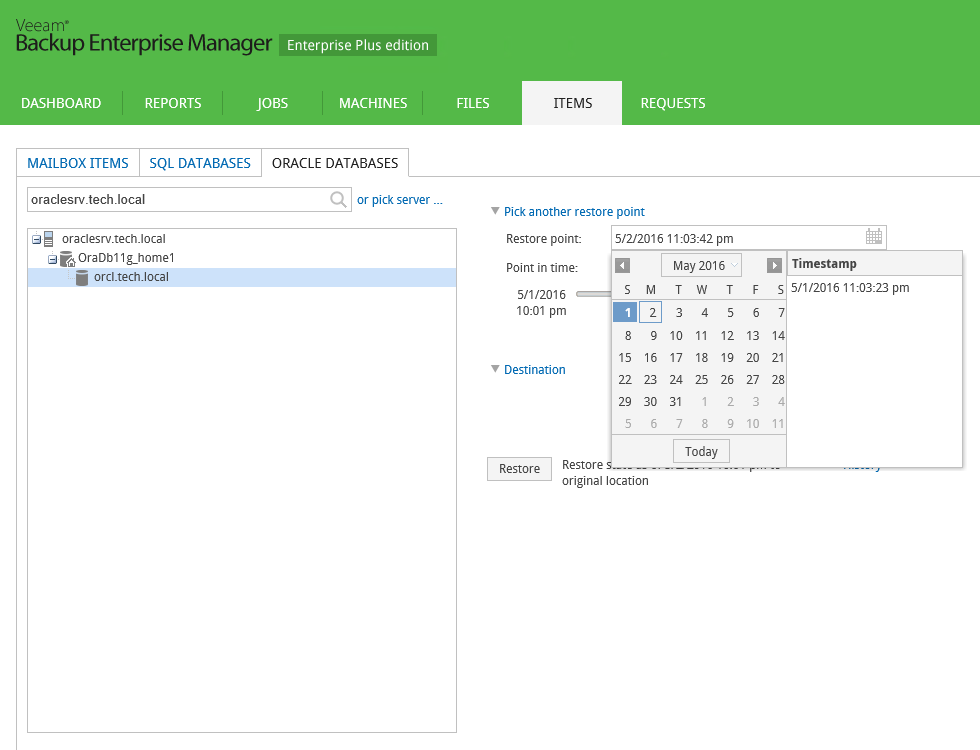Image resolution: width=980 pixels, height=750 pixels.
Task: Select May 16 in the calendar
Action: click(x=651, y=358)
